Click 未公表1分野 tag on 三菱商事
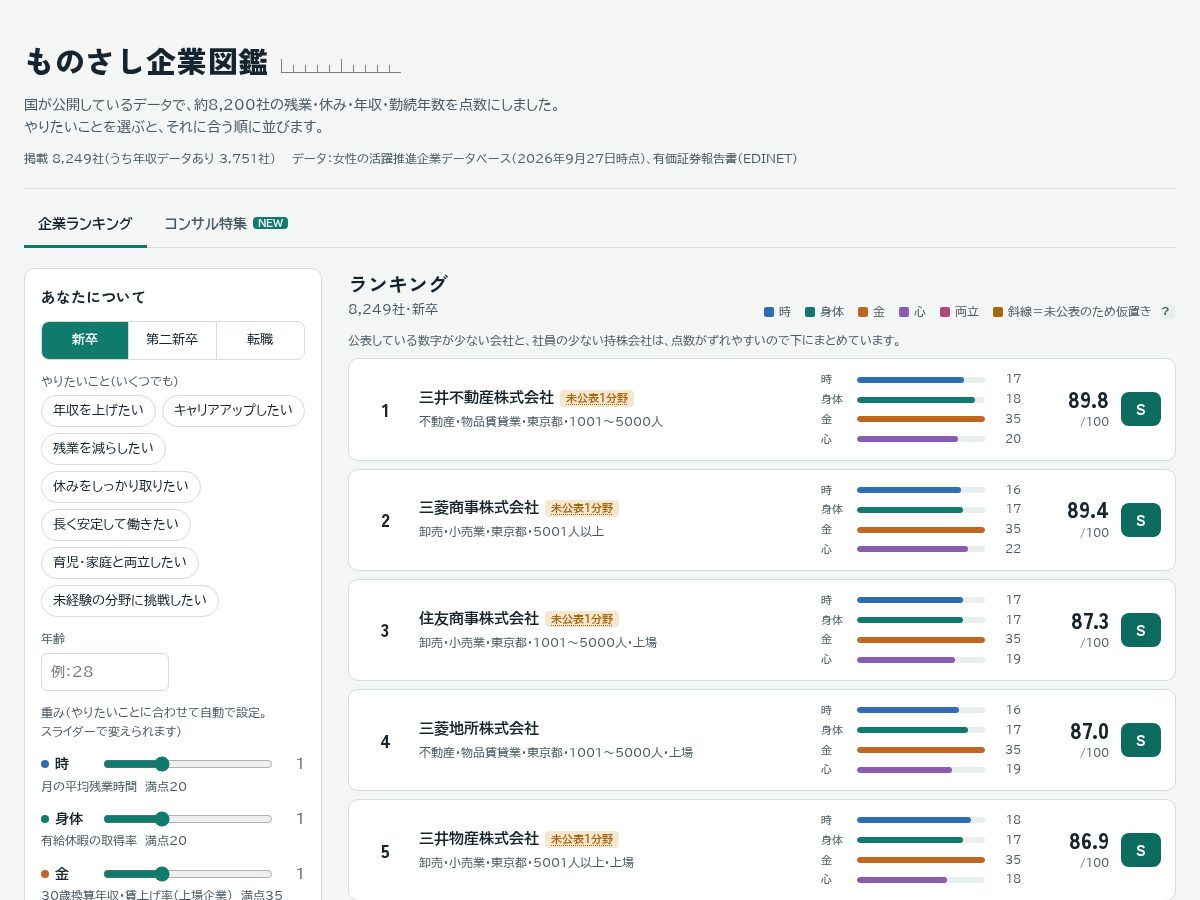Viewport: 1200px width, 900px height. click(x=582, y=508)
